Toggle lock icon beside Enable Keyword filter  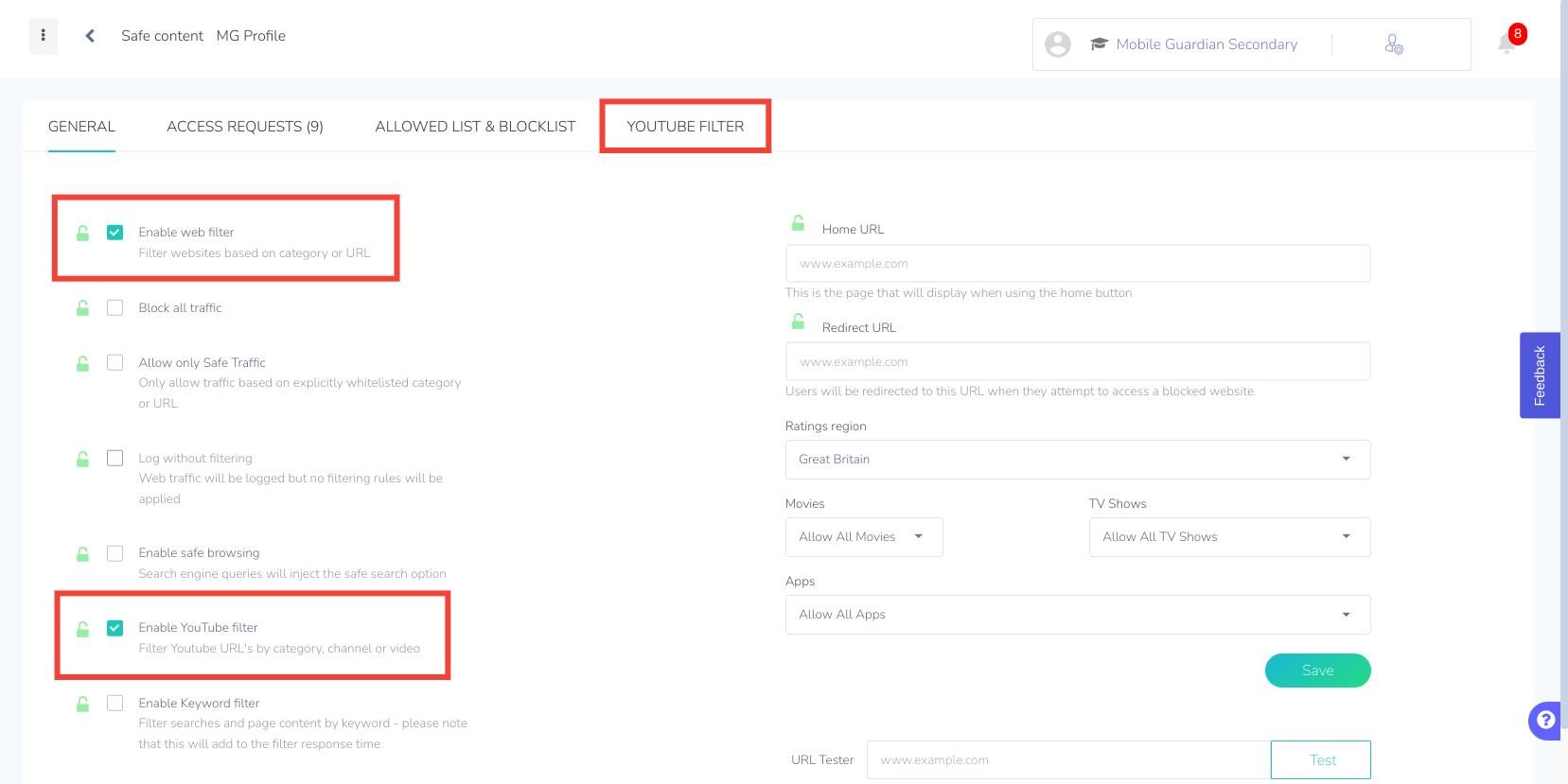pos(83,704)
